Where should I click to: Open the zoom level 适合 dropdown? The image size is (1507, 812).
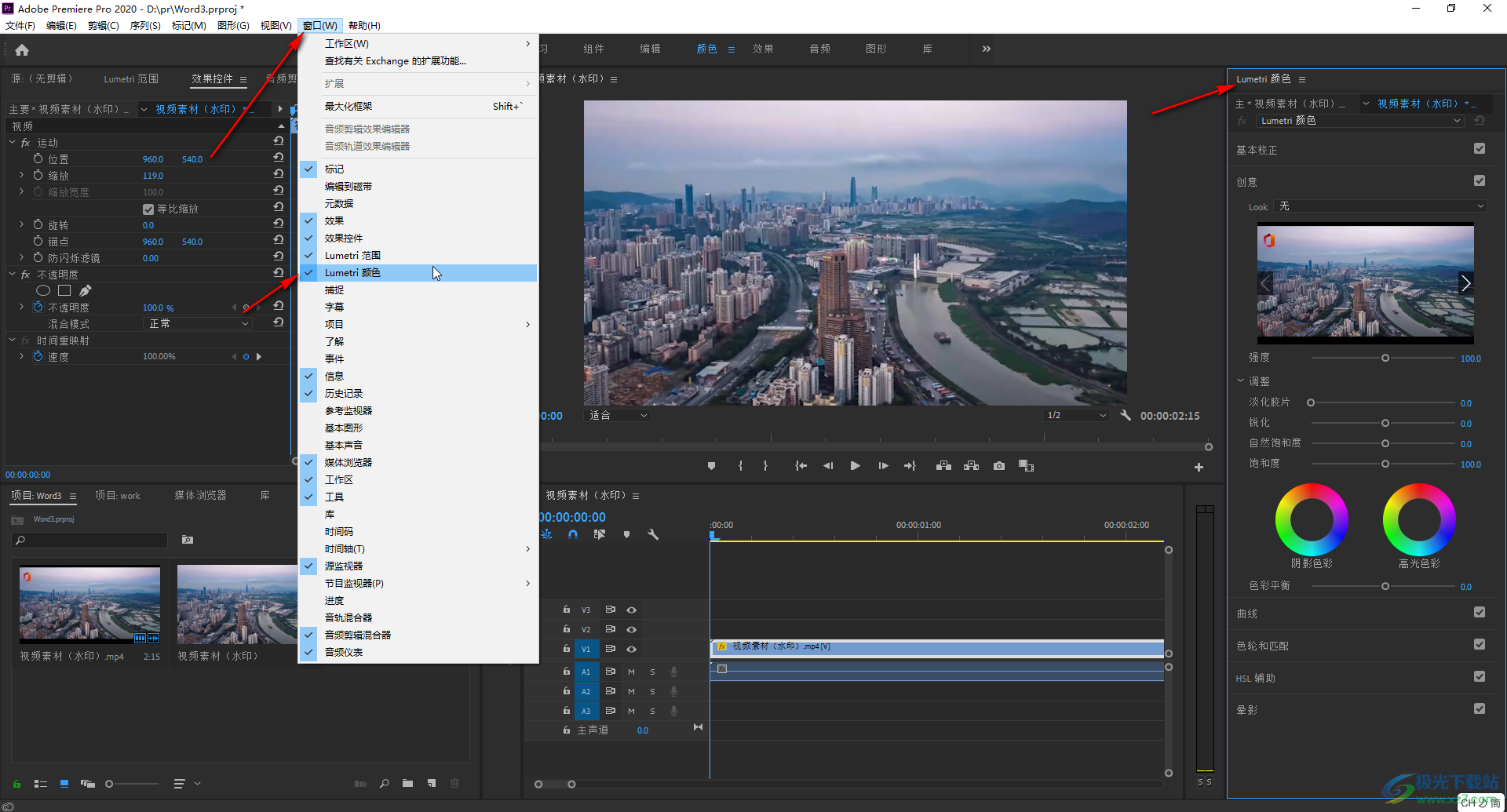pos(618,415)
